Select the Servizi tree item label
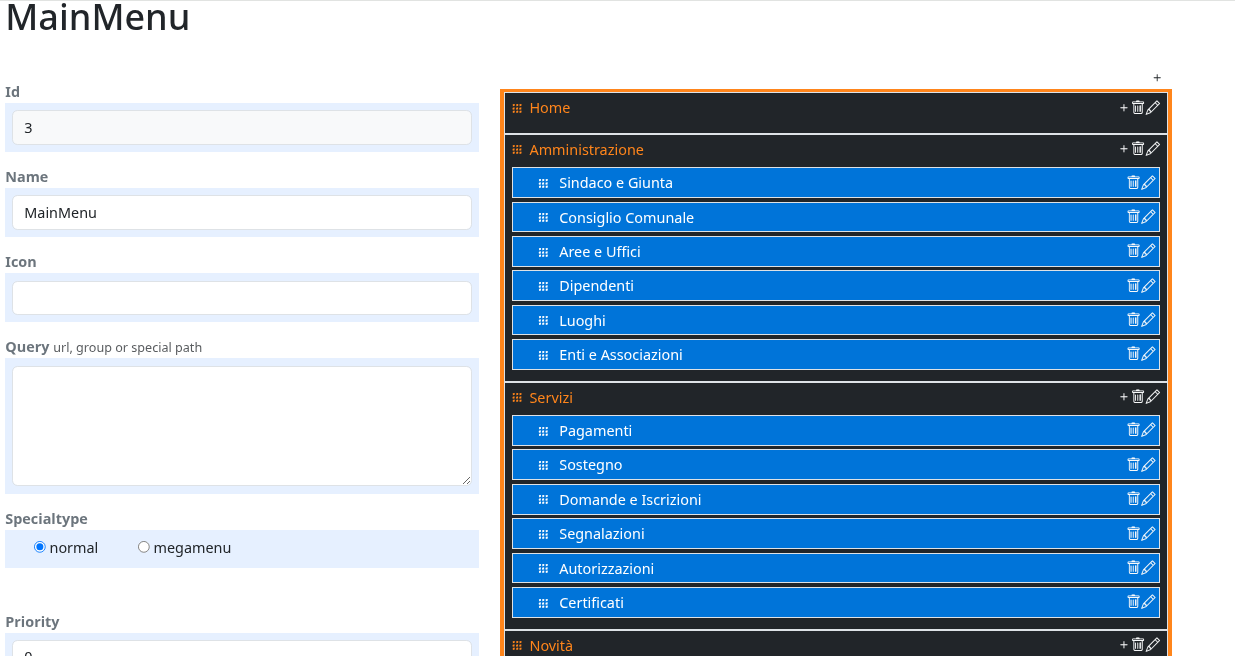The width and height of the screenshot is (1235, 656). [551, 398]
